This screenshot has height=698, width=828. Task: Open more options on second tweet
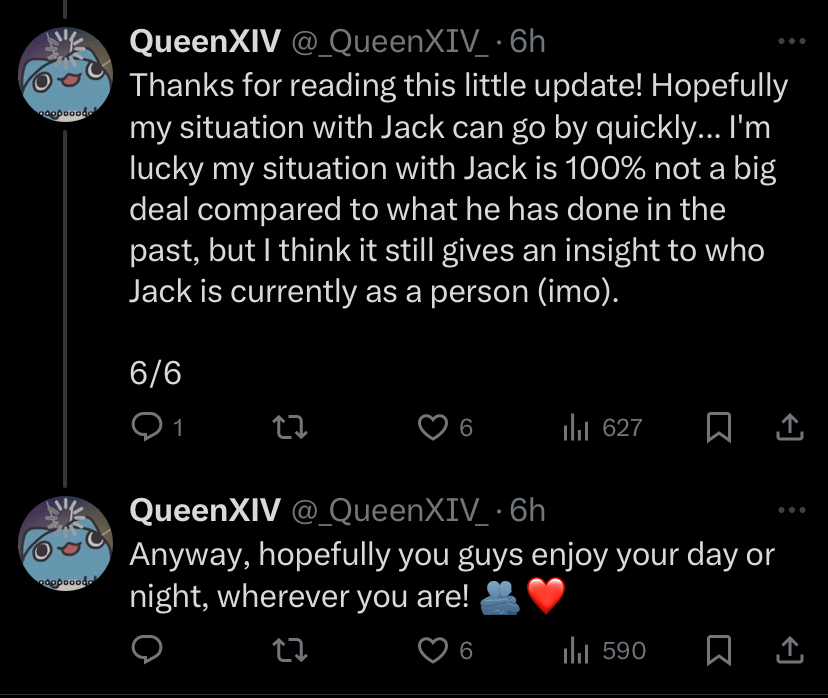[x=792, y=510]
